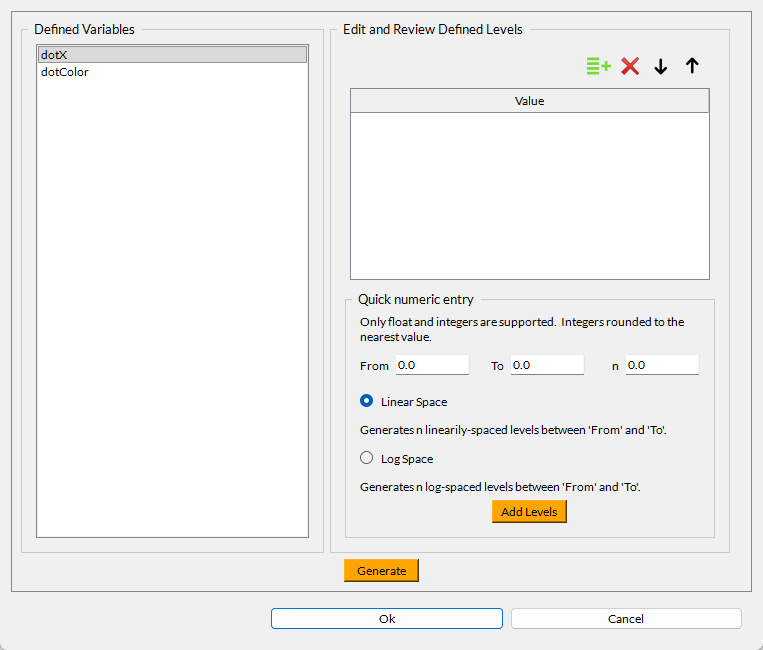Click the red X delete level icon

[x=630, y=66]
